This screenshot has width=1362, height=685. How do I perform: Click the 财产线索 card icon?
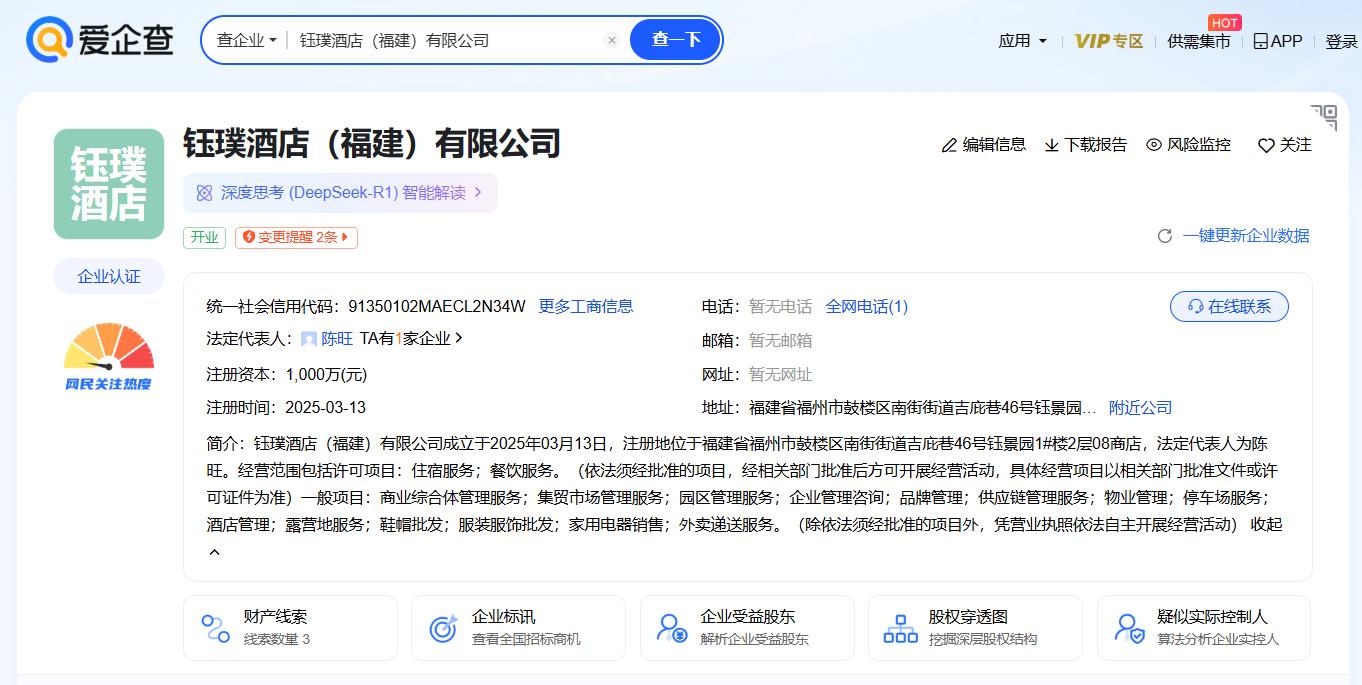pos(215,628)
